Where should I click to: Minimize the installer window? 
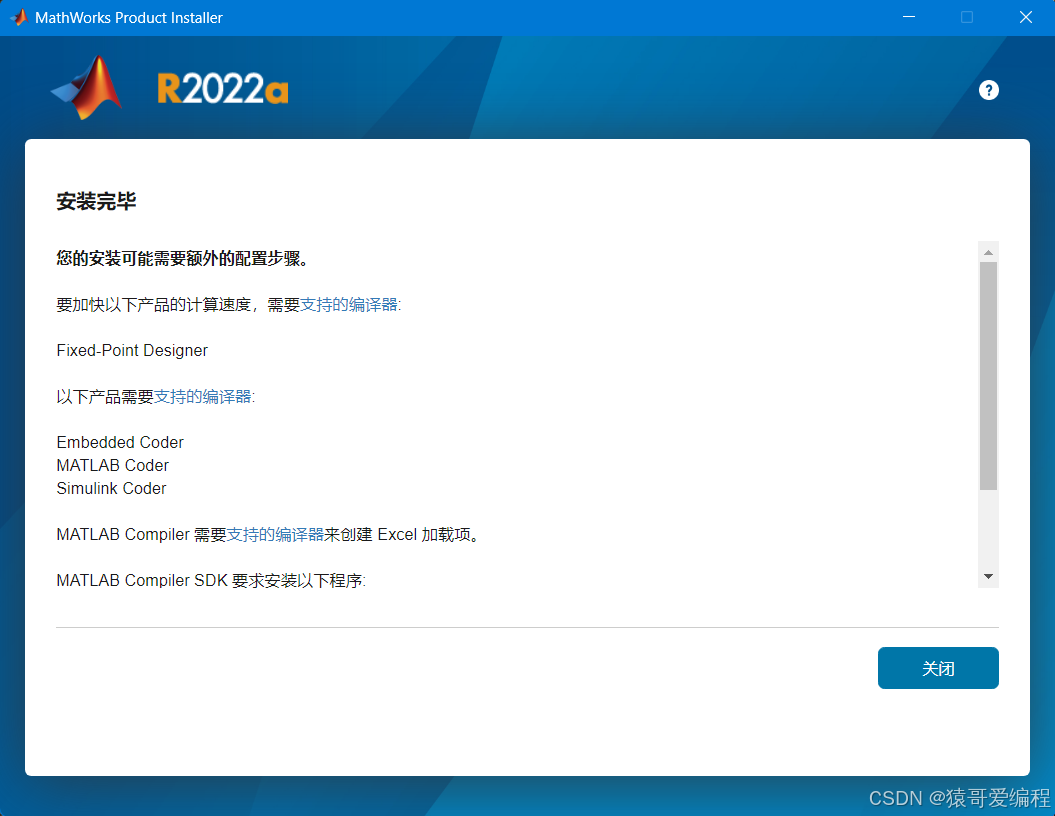[x=909, y=17]
